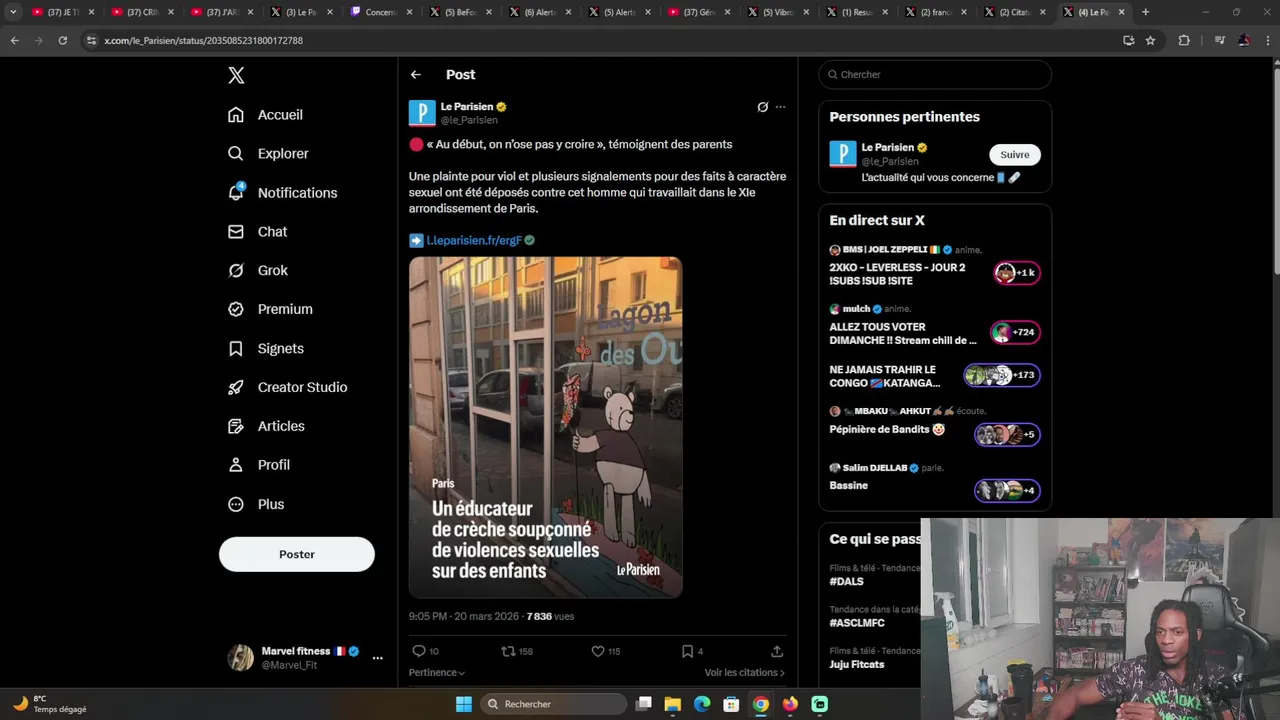The height and width of the screenshot is (720, 1280).
Task: Click share icon on the post
Action: tap(777, 651)
